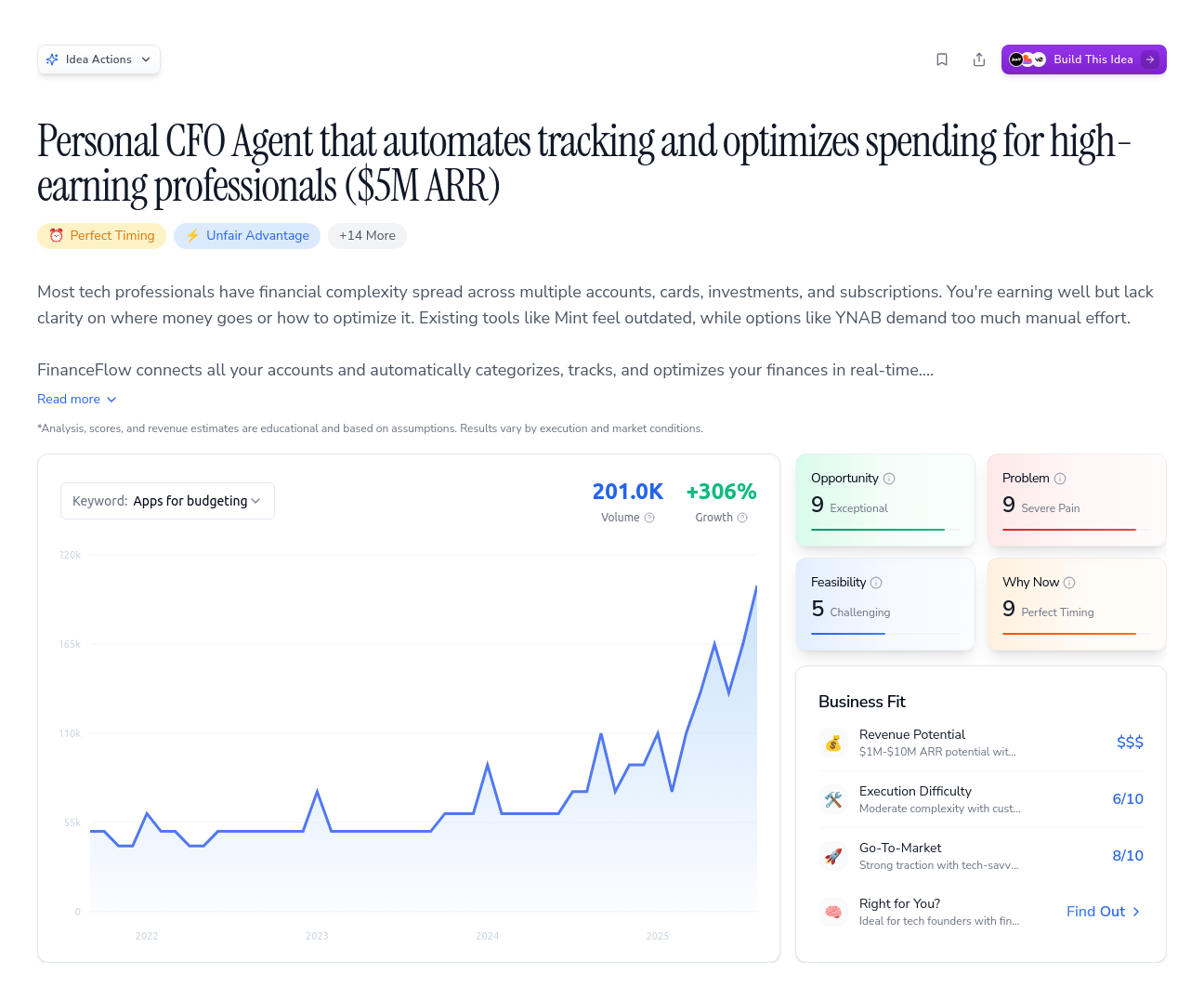Open the Execution Difficulty row
This screenshot has height=1000, width=1204.
point(980,799)
